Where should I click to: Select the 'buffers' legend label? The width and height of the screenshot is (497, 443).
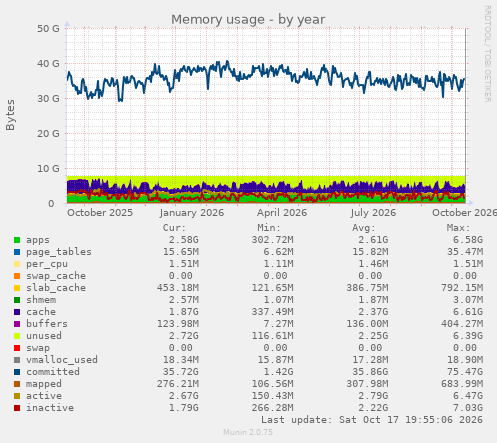(x=47, y=324)
